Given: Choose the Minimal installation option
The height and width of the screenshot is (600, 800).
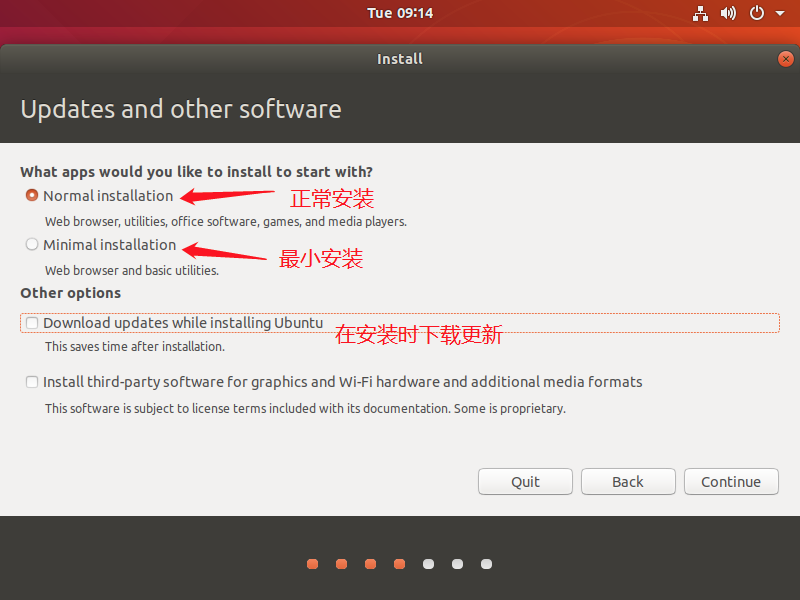Looking at the screenshot, I should (32, 244).
